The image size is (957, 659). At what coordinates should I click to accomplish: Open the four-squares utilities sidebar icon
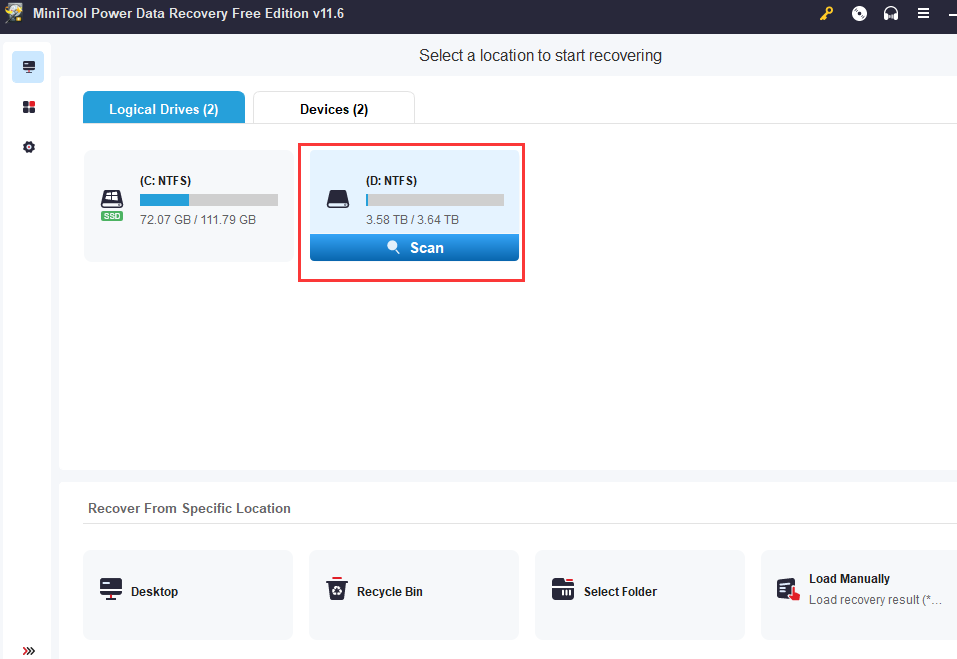29,107
